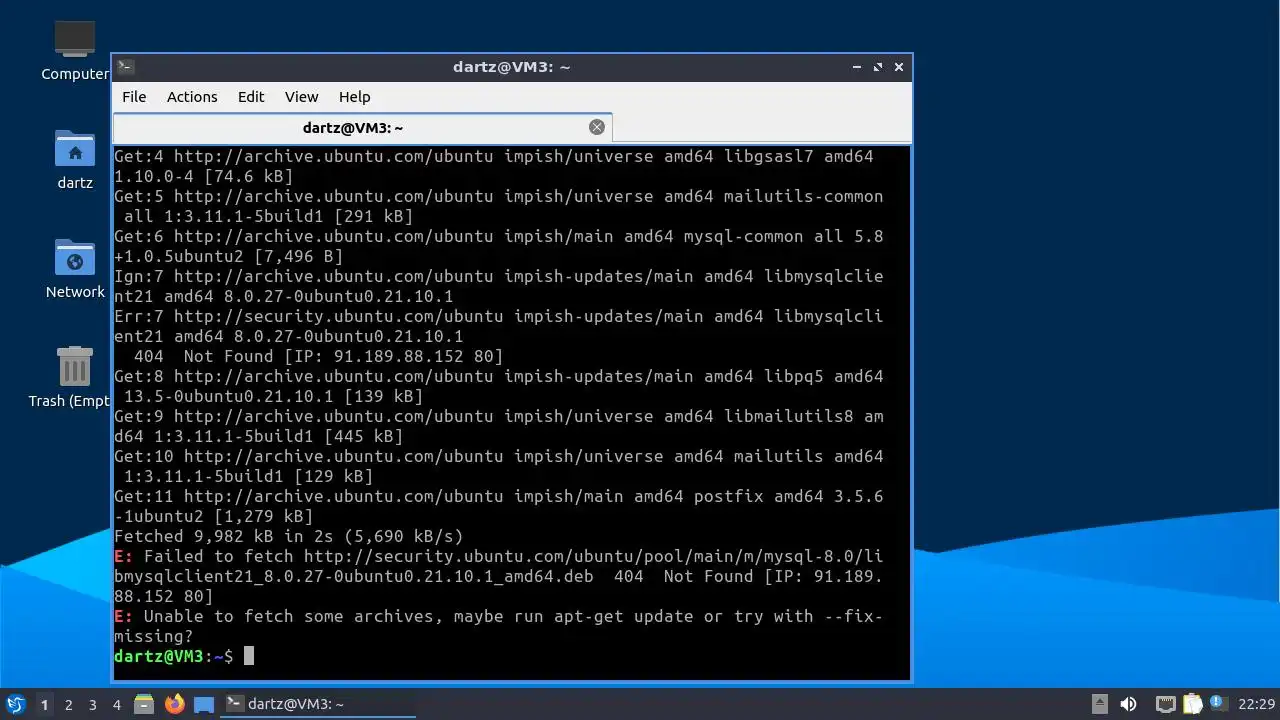This screenshot has height=720, width=1280.
Task: Click the 'Fetched 9,982 kB in 2s' line
Action: point(289,536)
